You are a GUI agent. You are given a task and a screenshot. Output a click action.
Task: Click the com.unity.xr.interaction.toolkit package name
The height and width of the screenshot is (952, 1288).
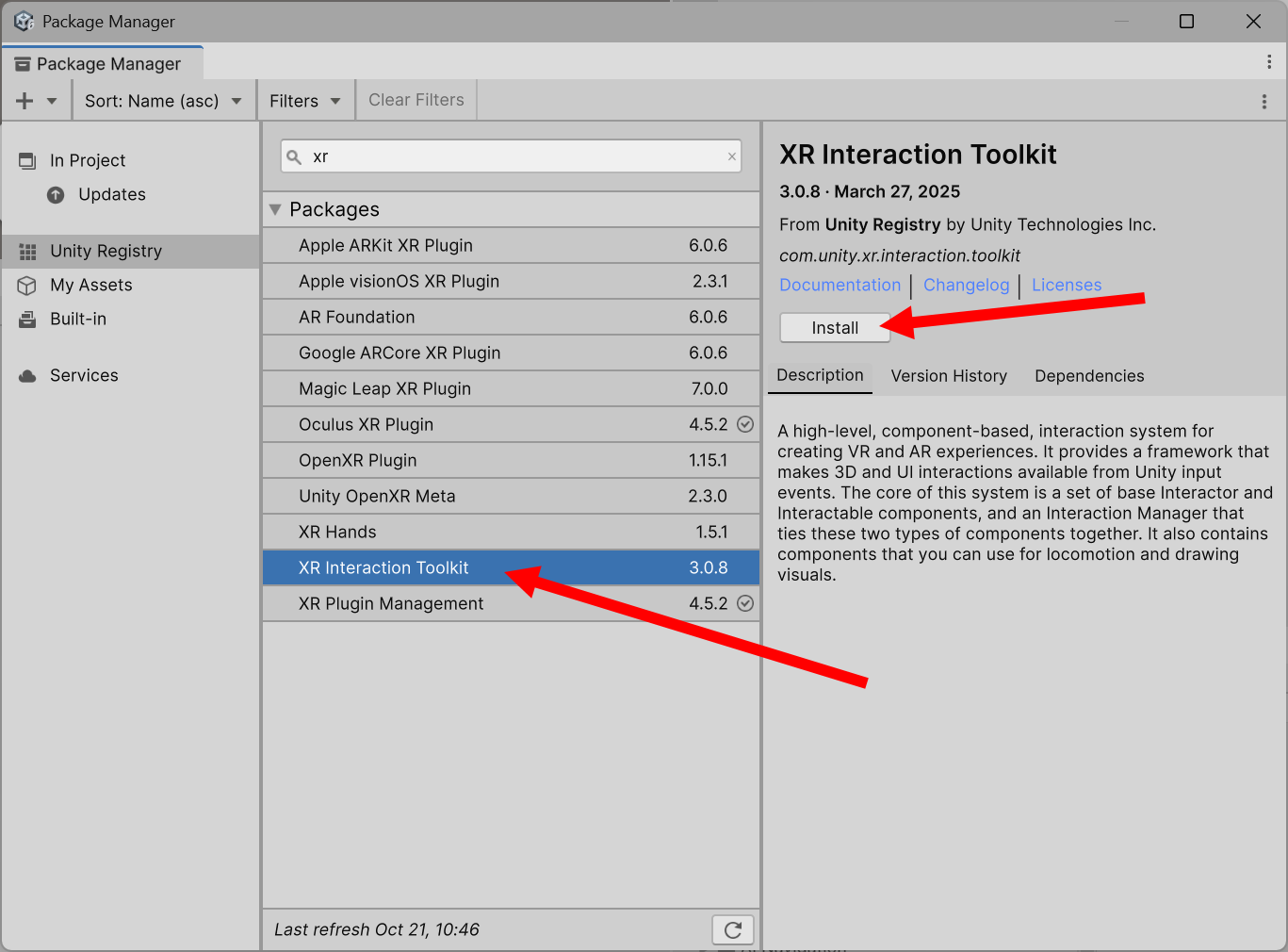pos(900,255)
